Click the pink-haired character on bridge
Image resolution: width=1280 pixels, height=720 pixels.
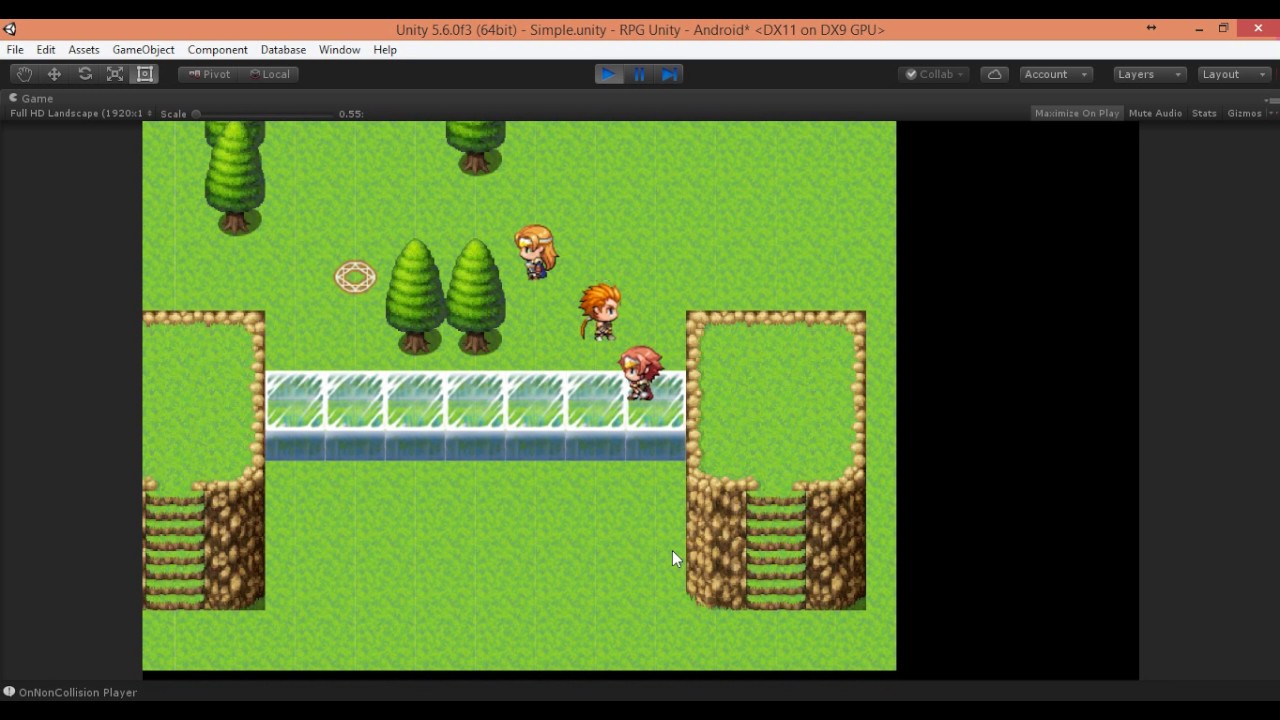[x=639, y=373]
